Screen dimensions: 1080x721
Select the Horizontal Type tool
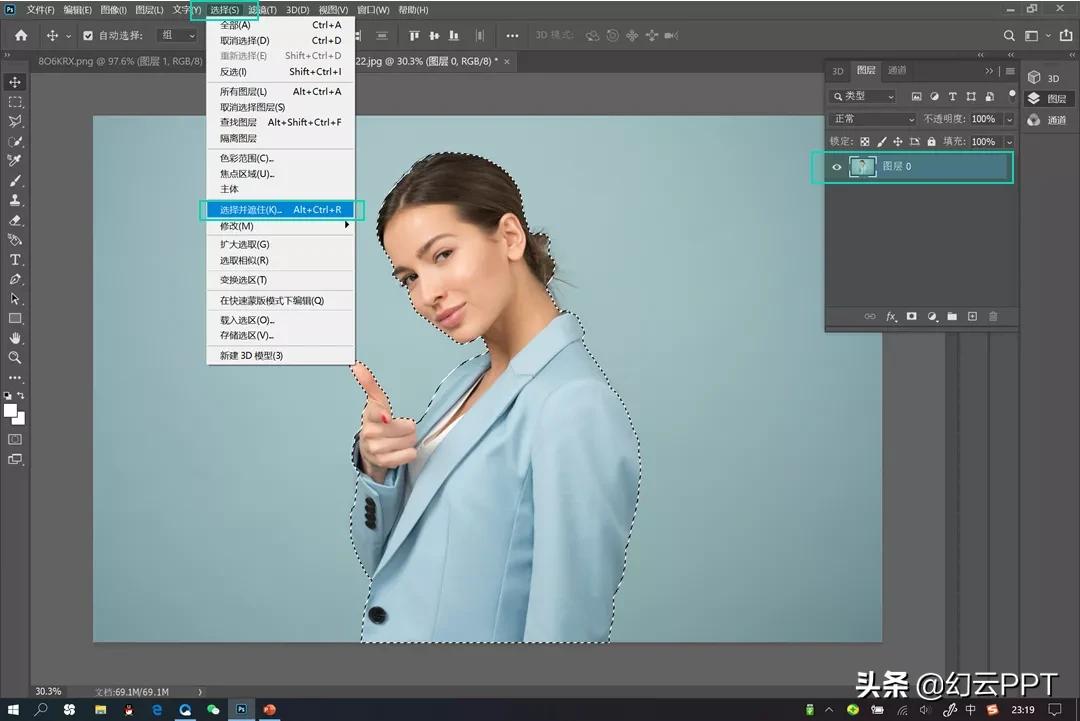(14, 259)
